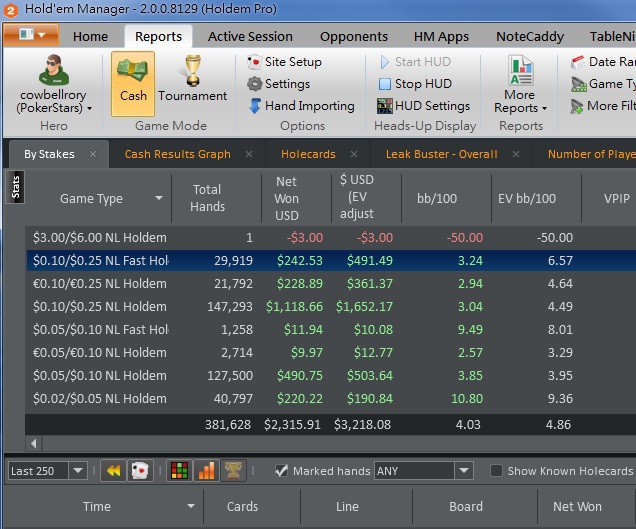Close the Holecards tab
The height and width of the screenshot is (529, 636).
pos(354,154)
